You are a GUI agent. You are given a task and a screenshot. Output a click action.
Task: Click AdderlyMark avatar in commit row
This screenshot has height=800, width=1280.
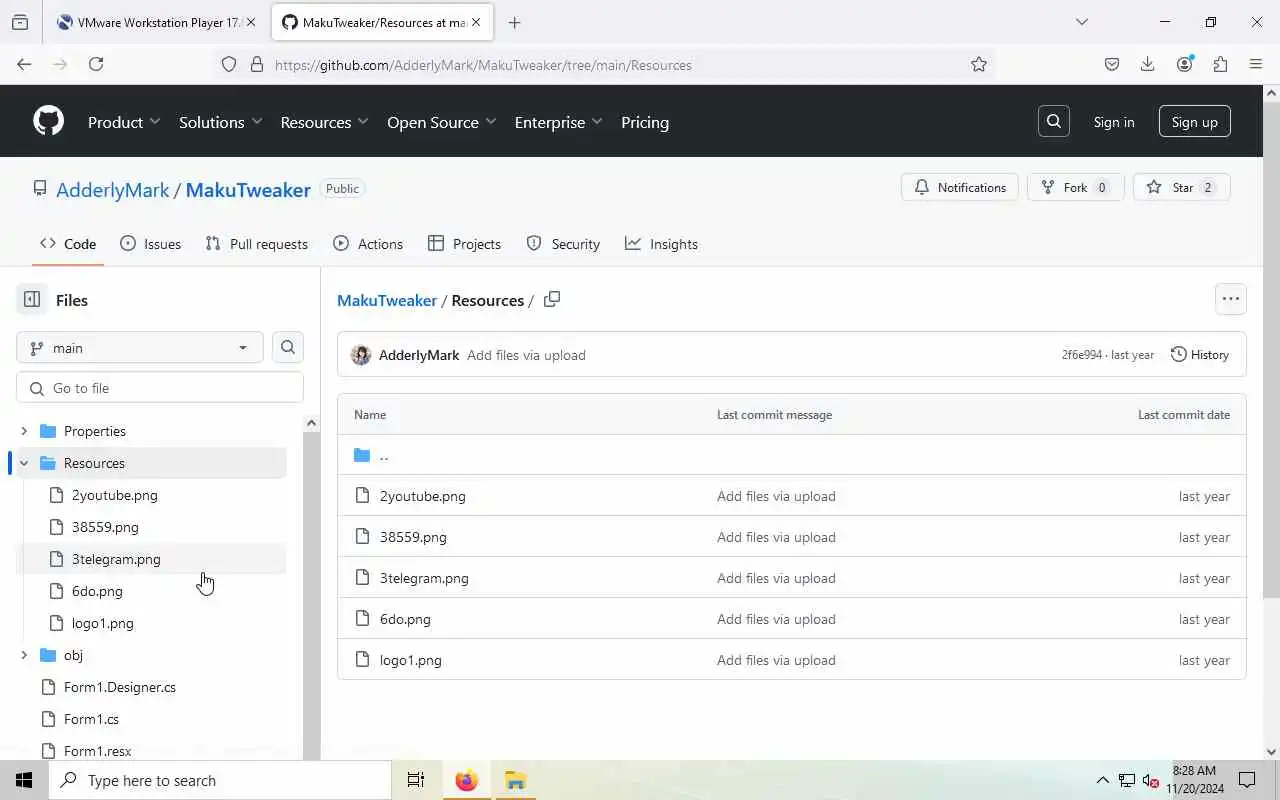tap(361, 355)
